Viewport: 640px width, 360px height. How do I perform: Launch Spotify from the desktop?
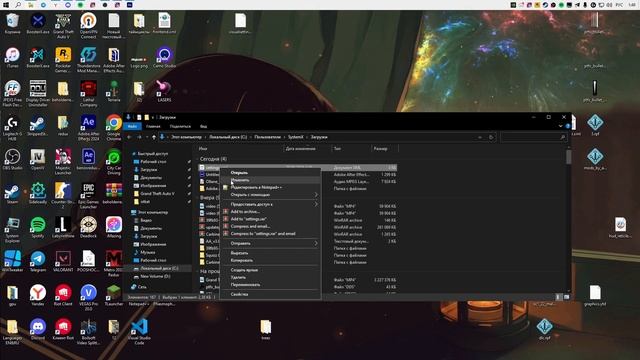(38, 228)
